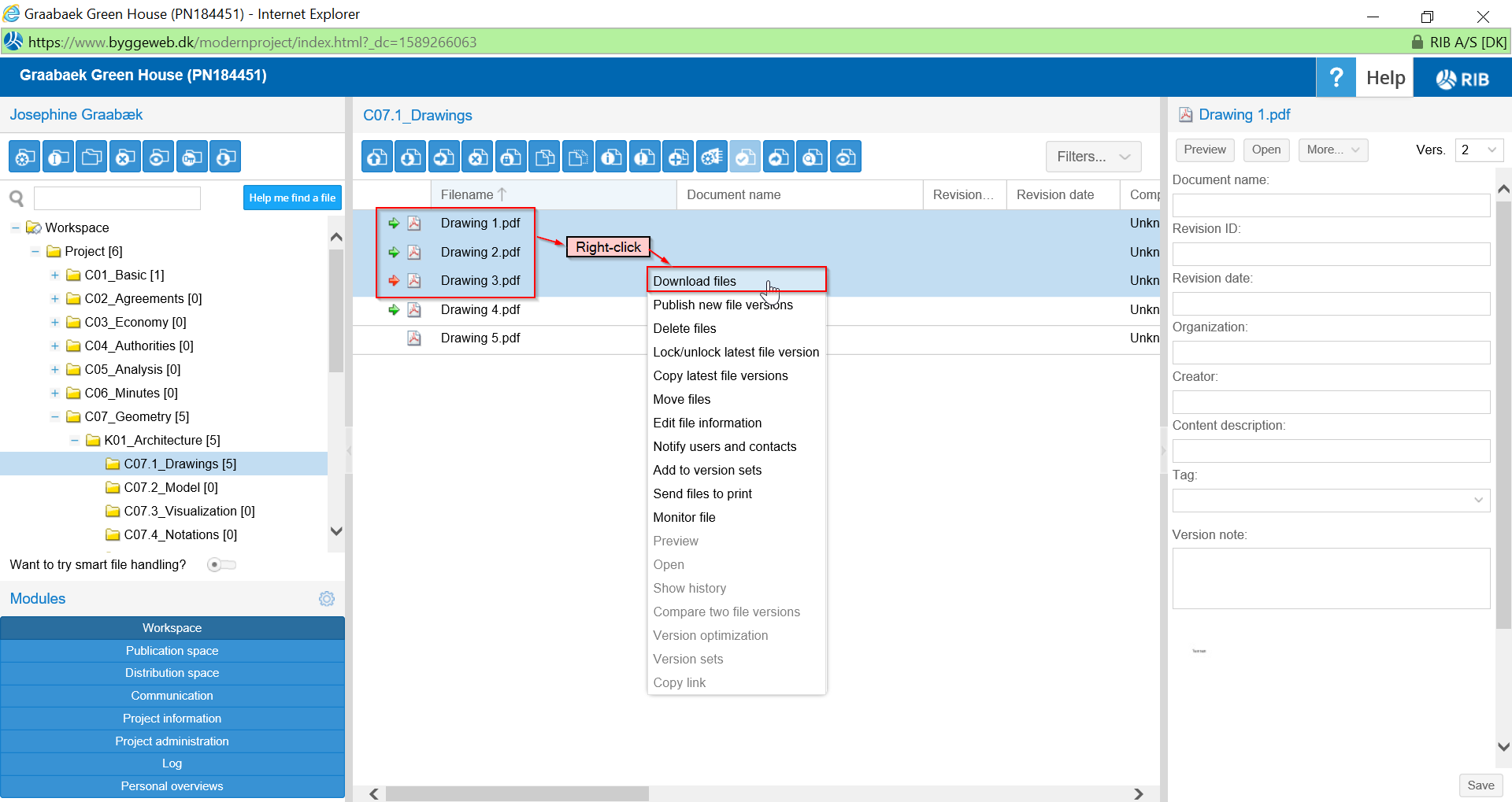Screen dimensions: 1512x802
Task: Click the delete folder icon
Action: [124, 157]
